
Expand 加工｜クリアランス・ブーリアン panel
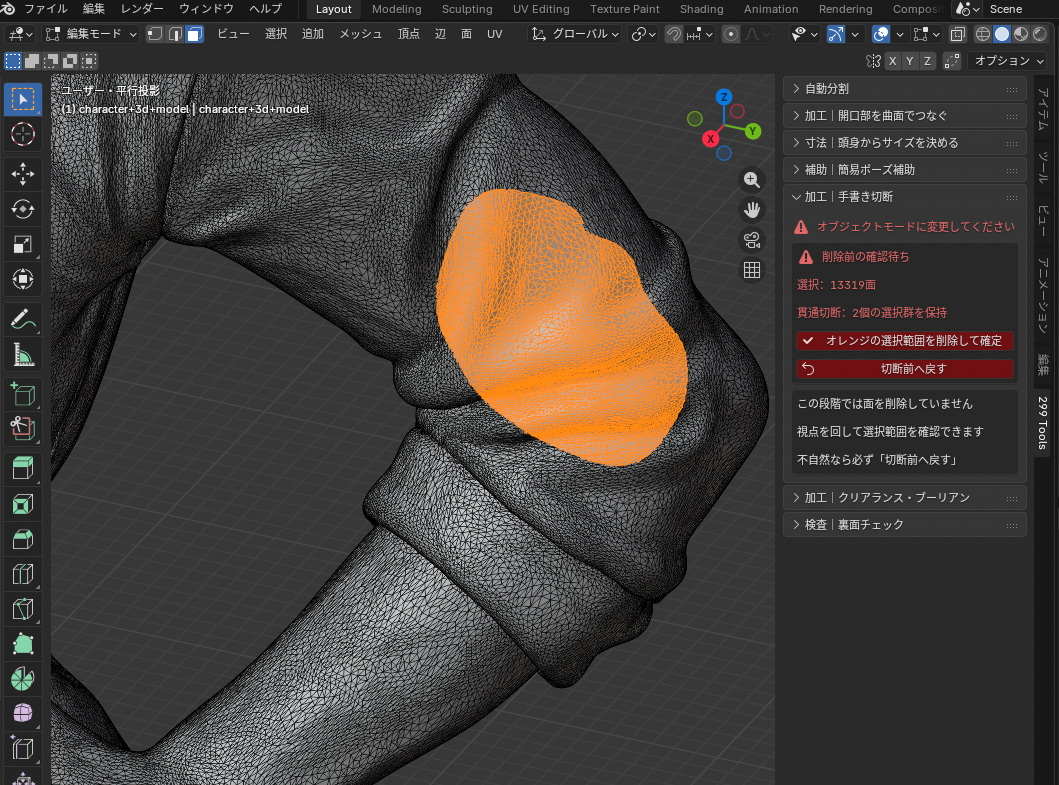(x=905, y=497)
